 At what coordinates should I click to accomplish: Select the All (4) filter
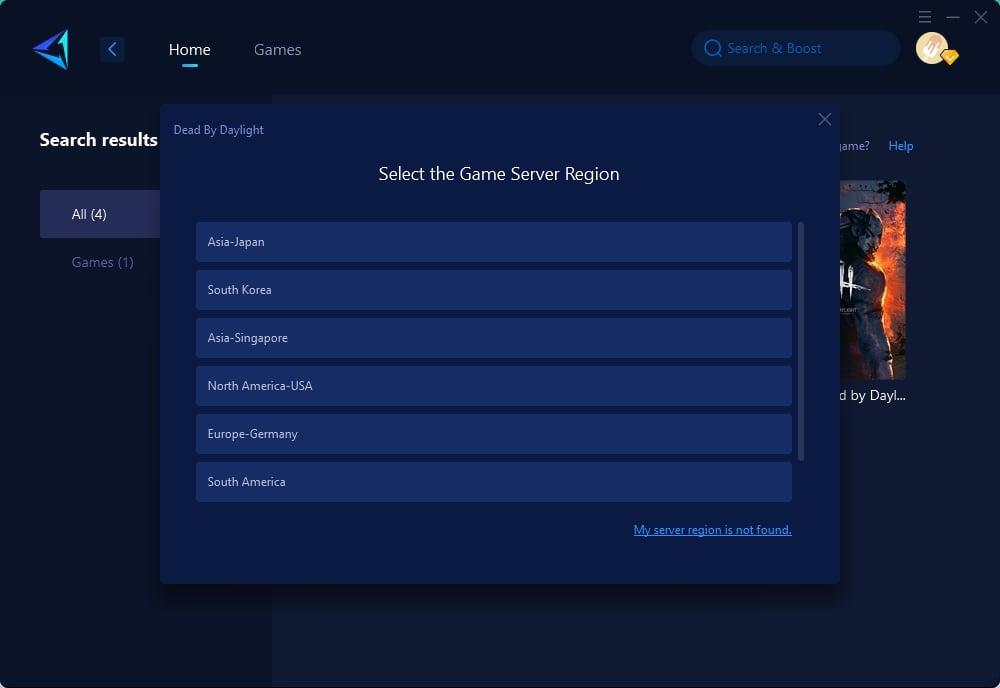pos(99,214)
